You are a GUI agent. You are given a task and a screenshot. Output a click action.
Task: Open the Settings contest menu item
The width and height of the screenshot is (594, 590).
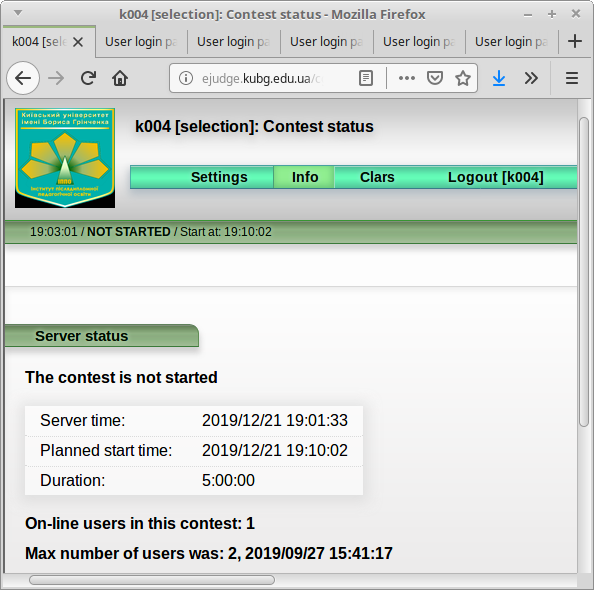click(219, 177)
